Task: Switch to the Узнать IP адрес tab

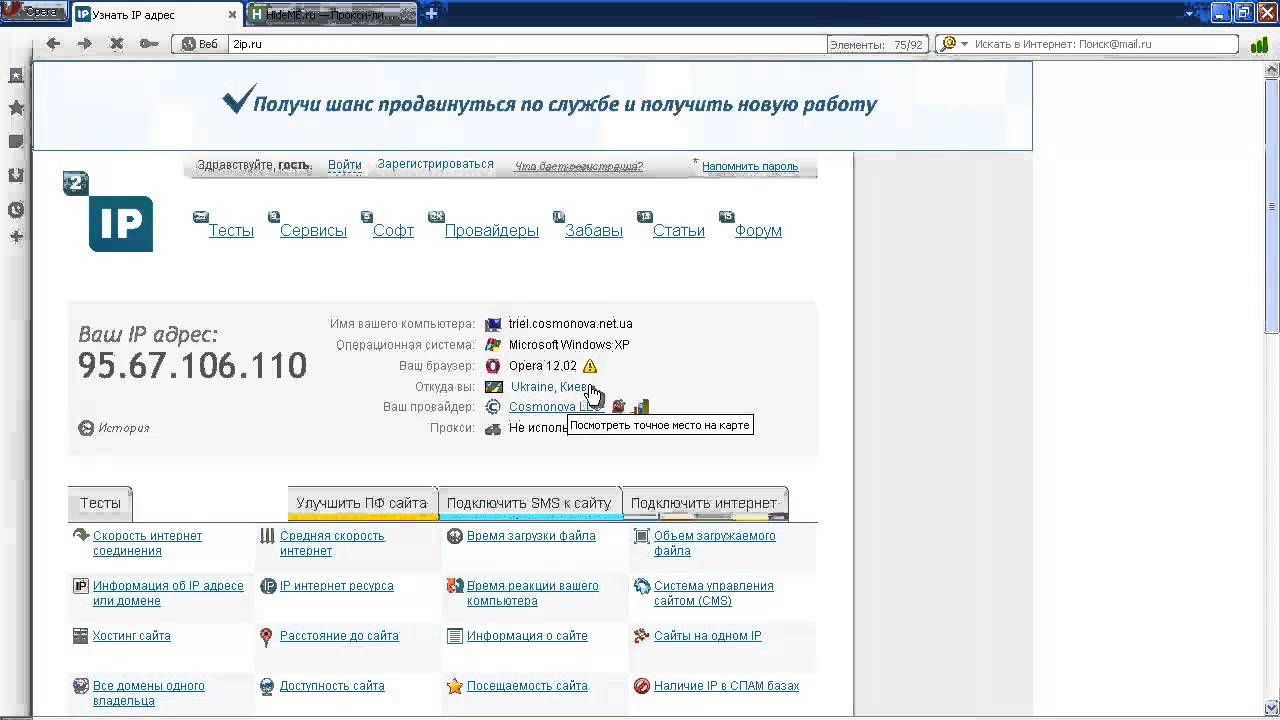Action: coord(157,15)
